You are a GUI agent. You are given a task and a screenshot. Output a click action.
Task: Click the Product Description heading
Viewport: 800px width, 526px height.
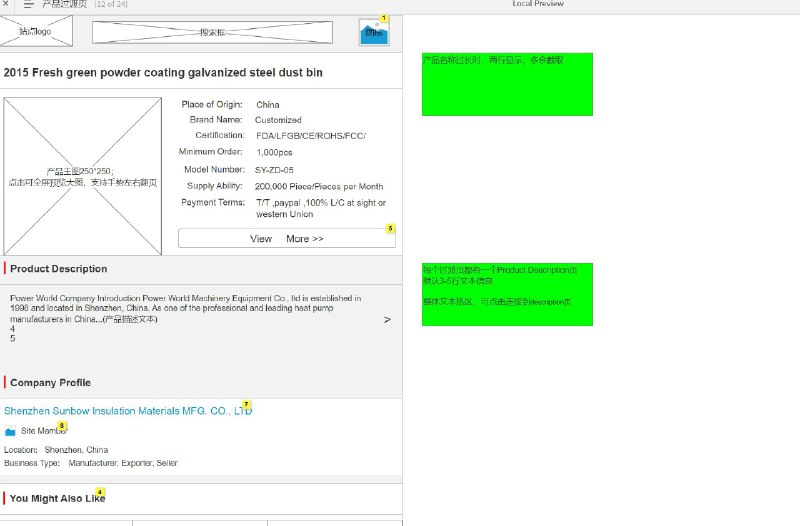59,269
